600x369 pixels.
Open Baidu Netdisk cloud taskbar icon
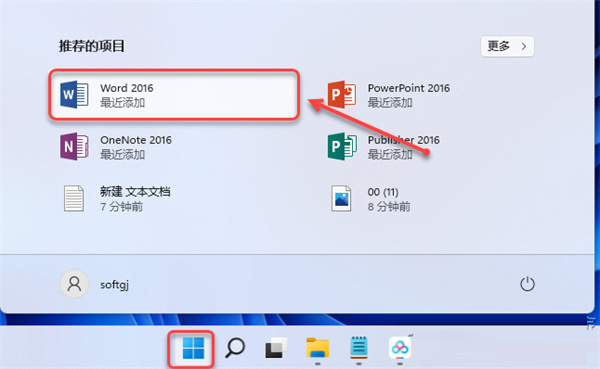coord(400,348)
